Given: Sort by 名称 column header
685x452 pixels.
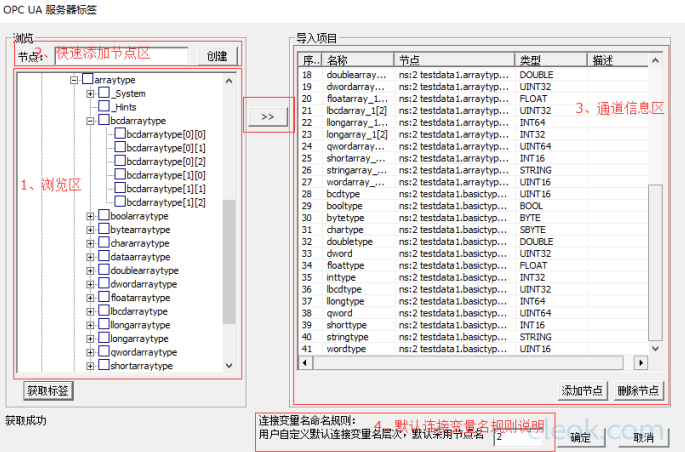Looking at the screenshot, I should pyautogui.click(x=357, y=60).
